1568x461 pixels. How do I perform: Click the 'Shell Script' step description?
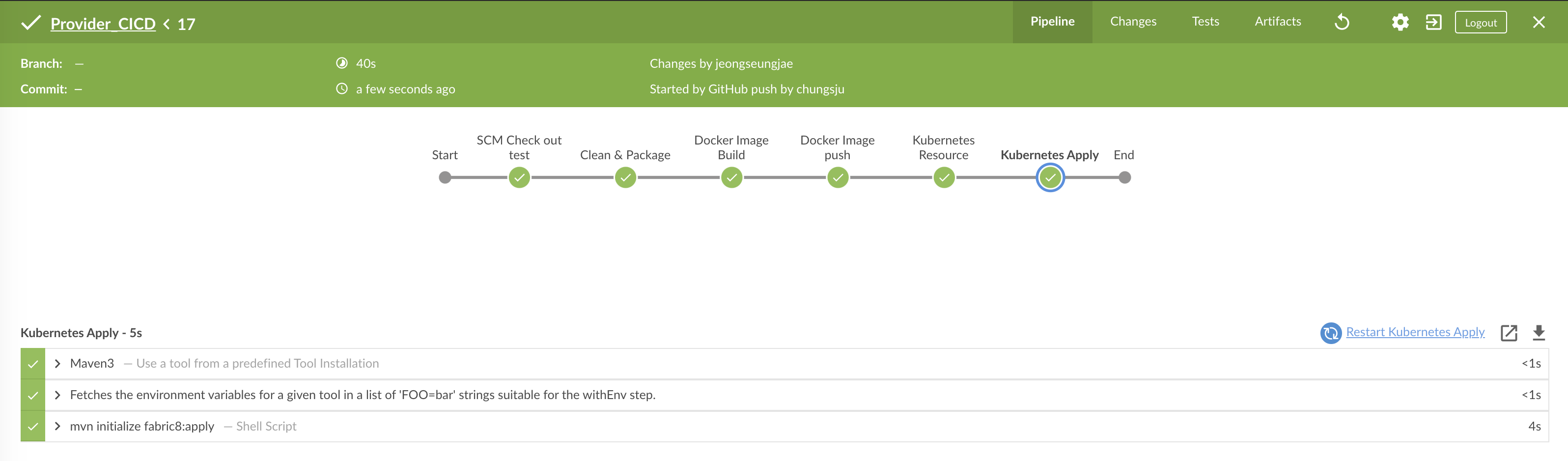pos(266,426)
